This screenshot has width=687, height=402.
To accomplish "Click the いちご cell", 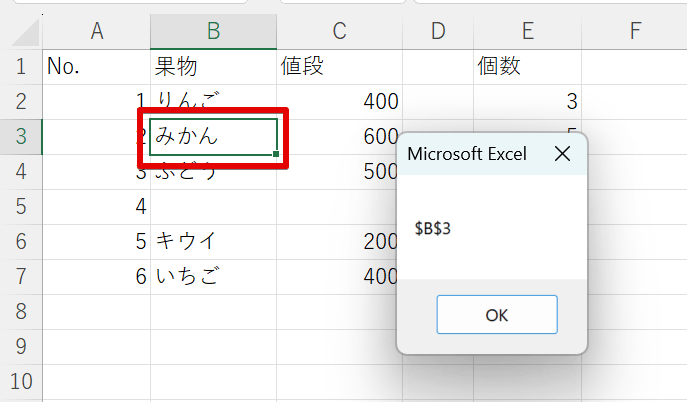I will click(x=213, y=277).
